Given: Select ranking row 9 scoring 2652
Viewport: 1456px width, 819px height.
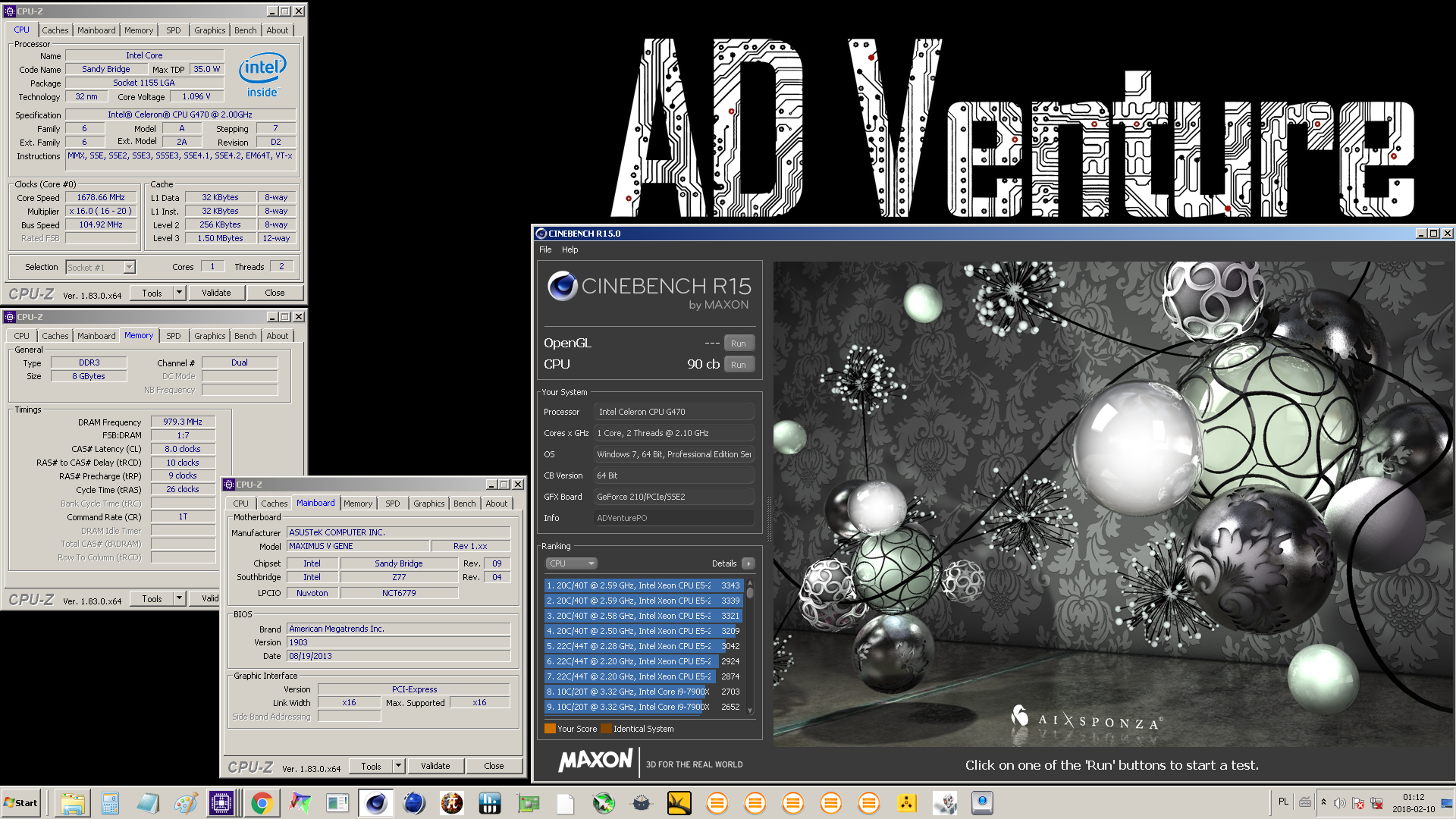Looking at the screenshot, I should pyautogui.click(x=643, y=707).
